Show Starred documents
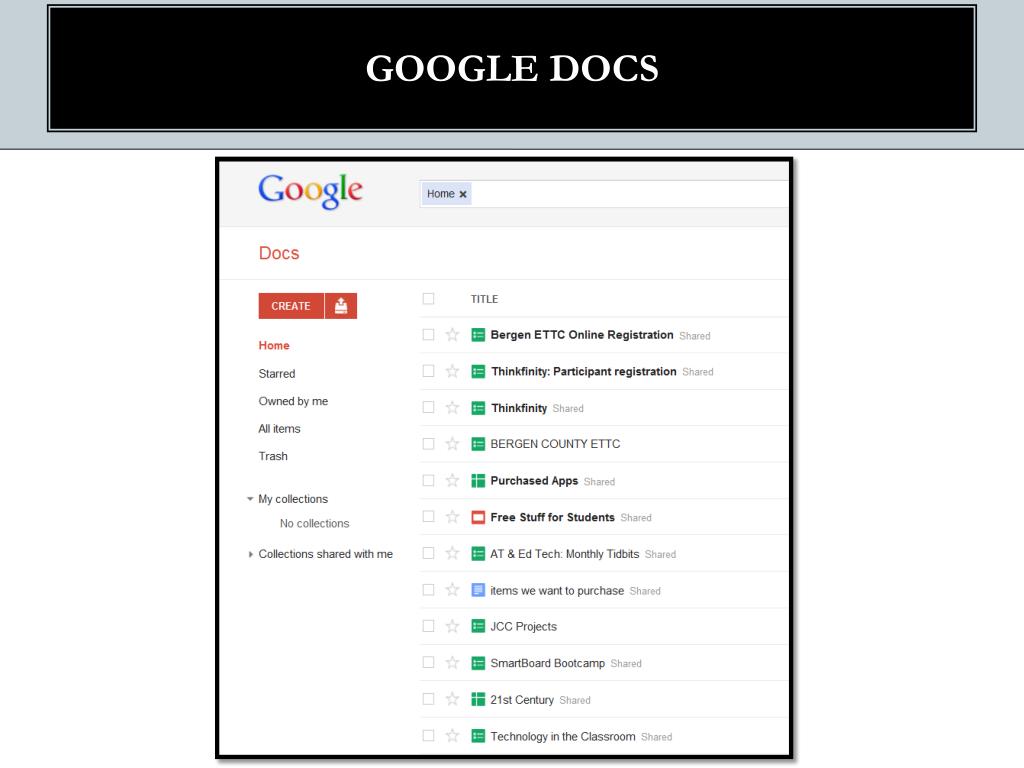1024x768 pixels. pyautogui.click(x=277, y=374)
